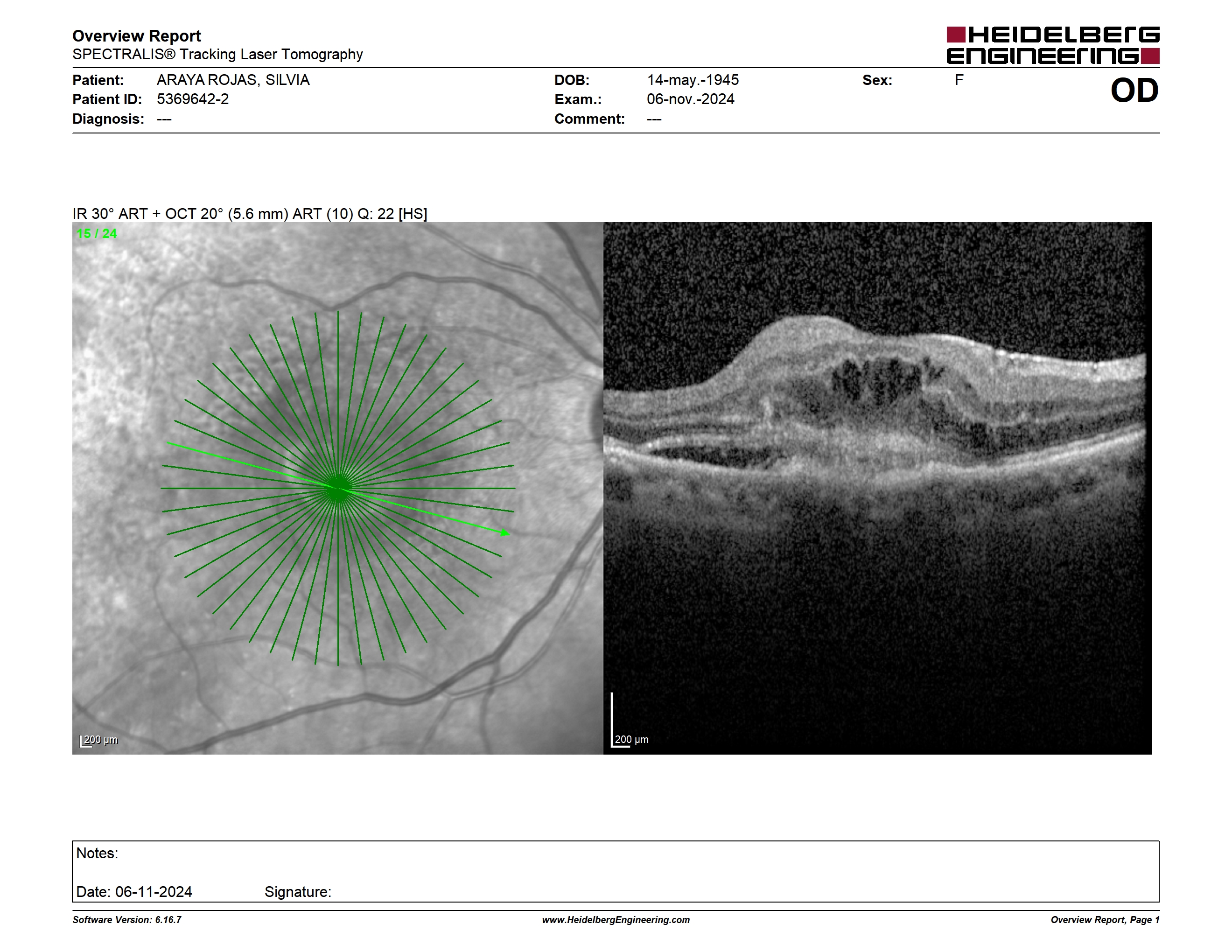
Task: Click the OCT B-scan cross-section image
Action: pos(877,489)
